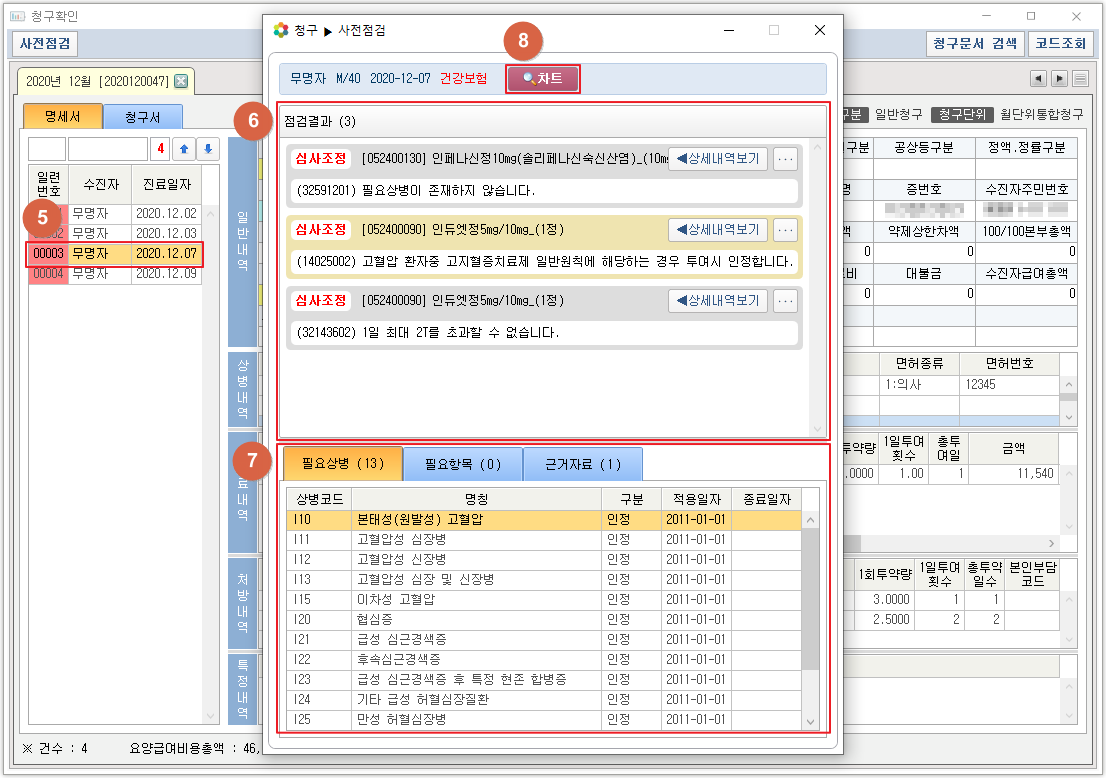
Task: Switch to the 필요항목 (0) tab
Action: point(463,464)
